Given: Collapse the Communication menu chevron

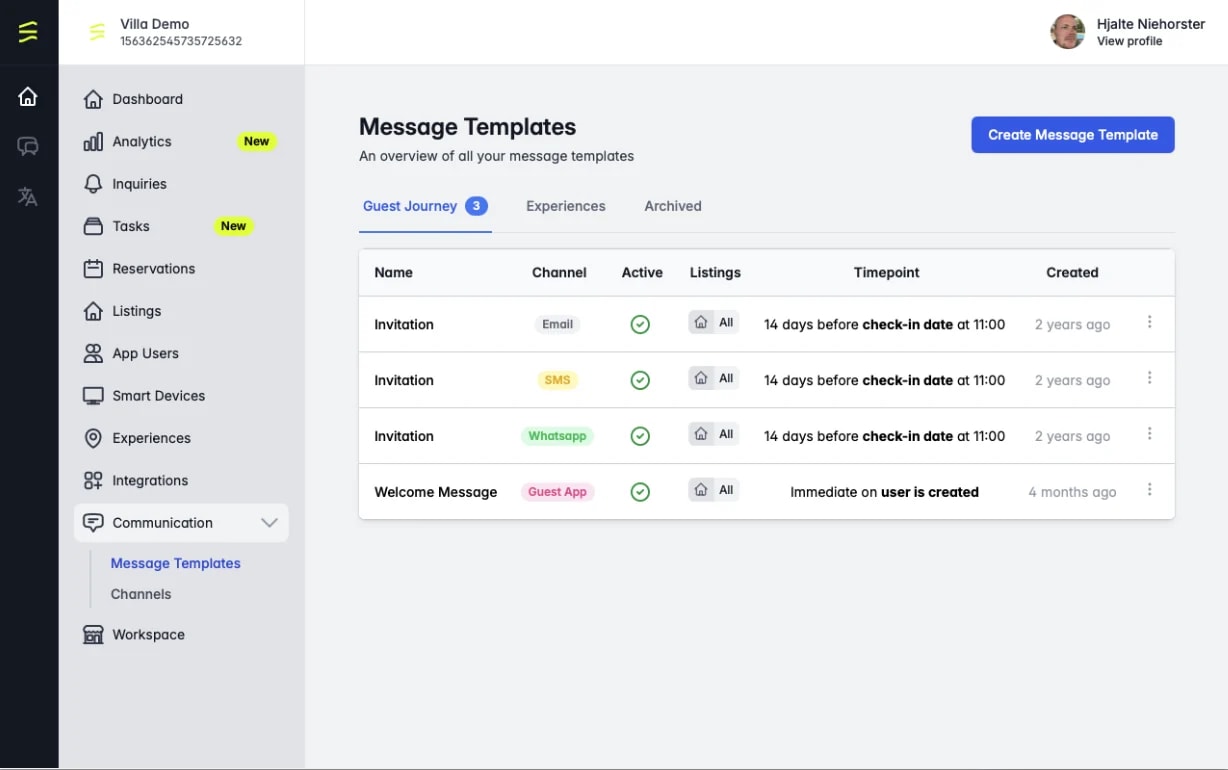Looking at the screenshot, I should click(x=269, y=523).
